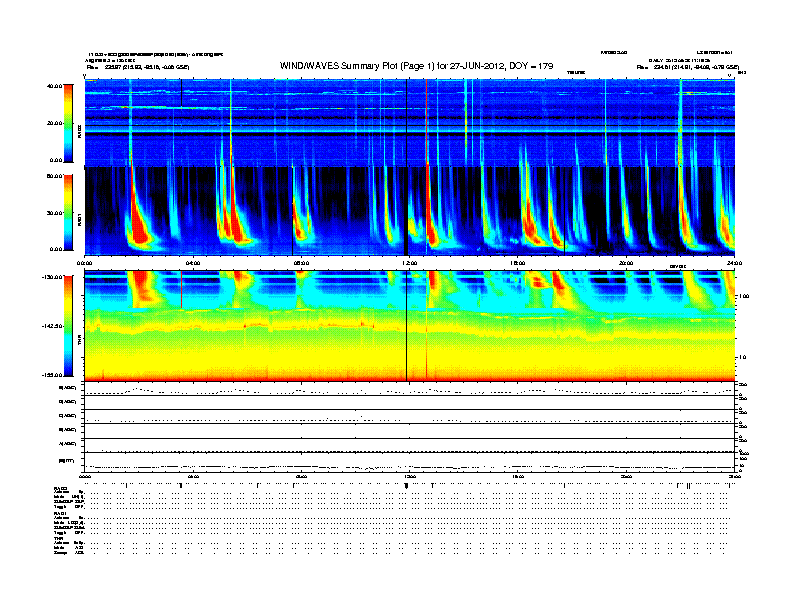Select the 60.00 tick label on the RAD1 color scale

[55, 176]
